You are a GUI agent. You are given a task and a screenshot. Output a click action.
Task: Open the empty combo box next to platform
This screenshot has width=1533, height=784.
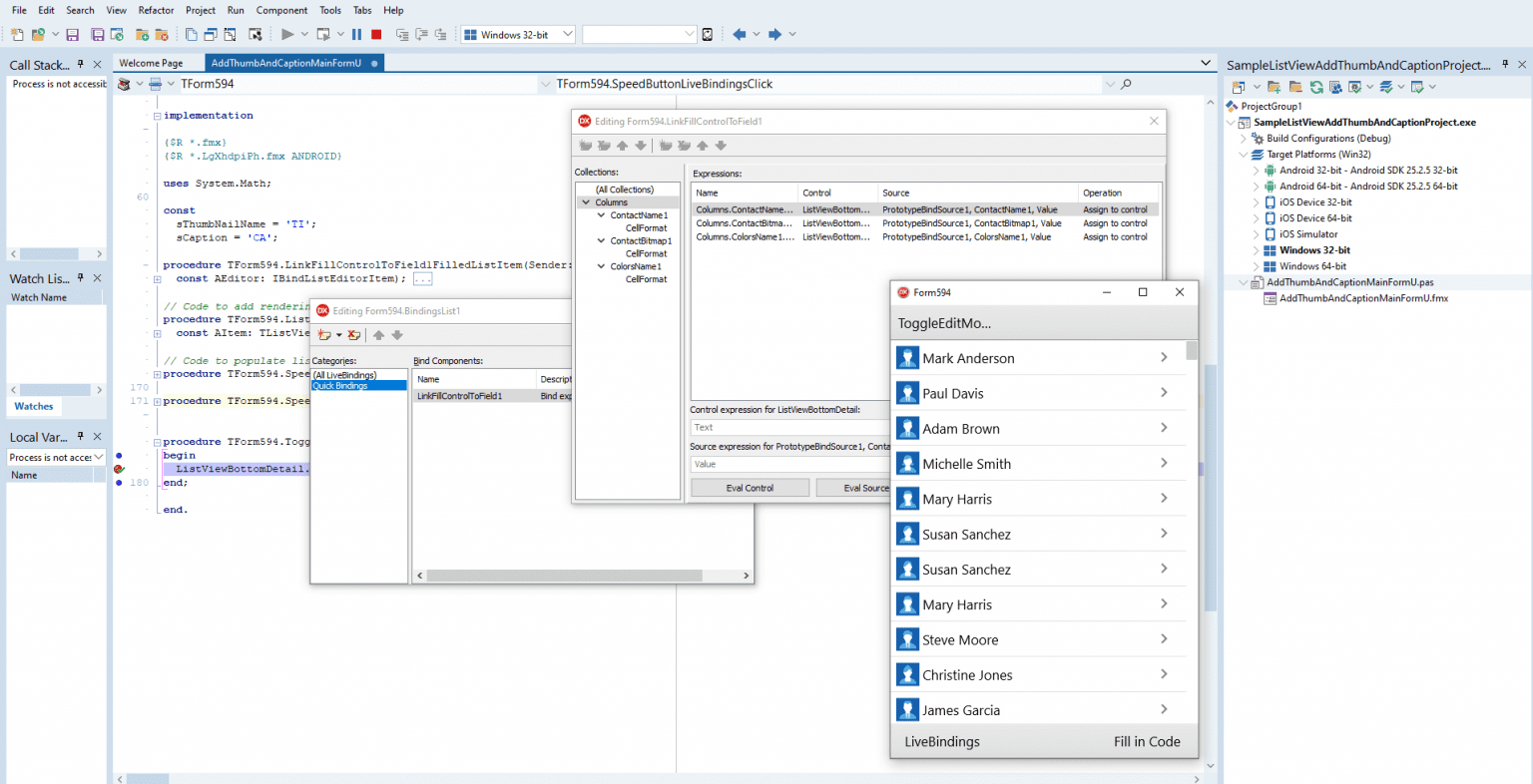pos(689,34)
